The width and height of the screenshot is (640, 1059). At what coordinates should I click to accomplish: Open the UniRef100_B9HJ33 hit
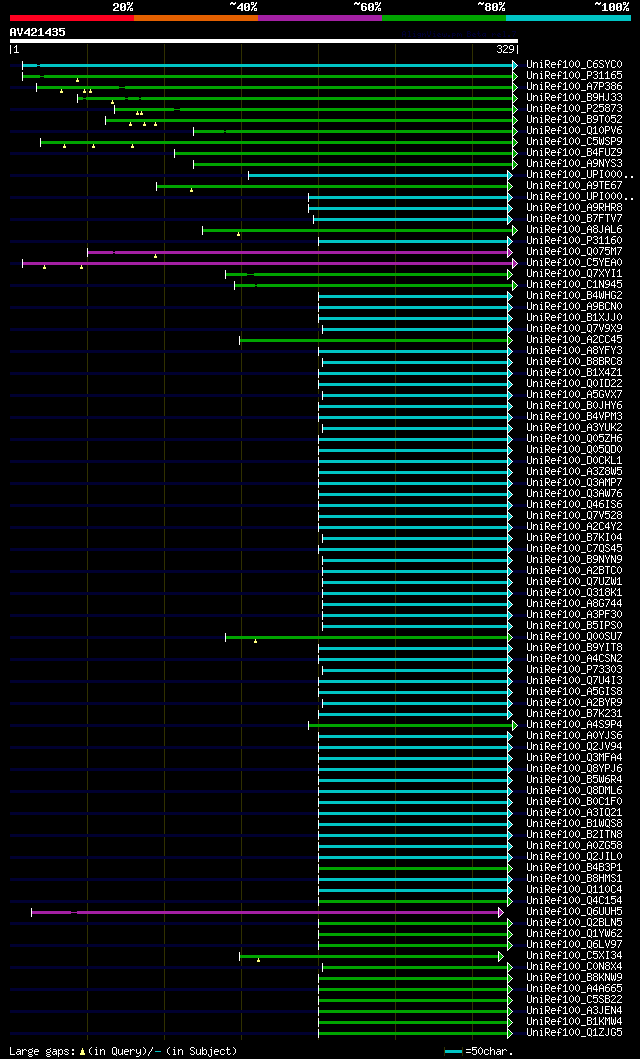point(575,98)
